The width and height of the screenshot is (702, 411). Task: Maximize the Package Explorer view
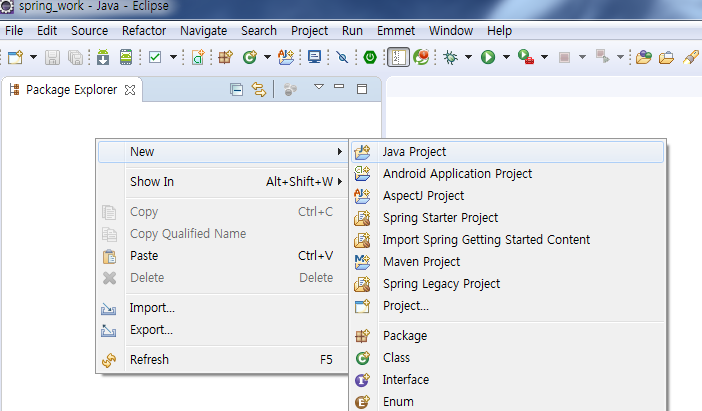(362, 89)
